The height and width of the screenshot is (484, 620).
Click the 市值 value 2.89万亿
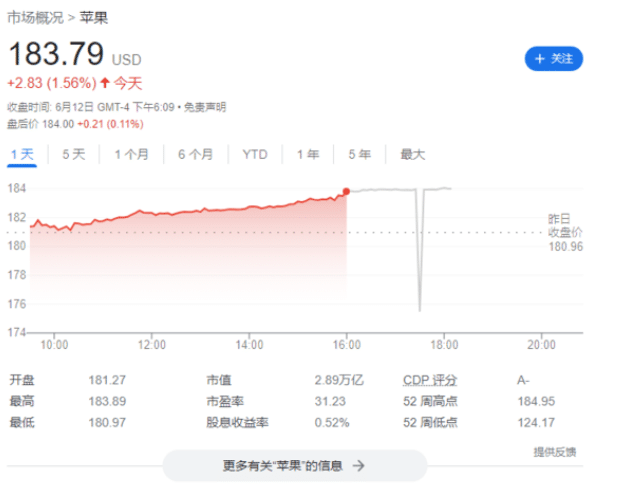click(339, 380)
